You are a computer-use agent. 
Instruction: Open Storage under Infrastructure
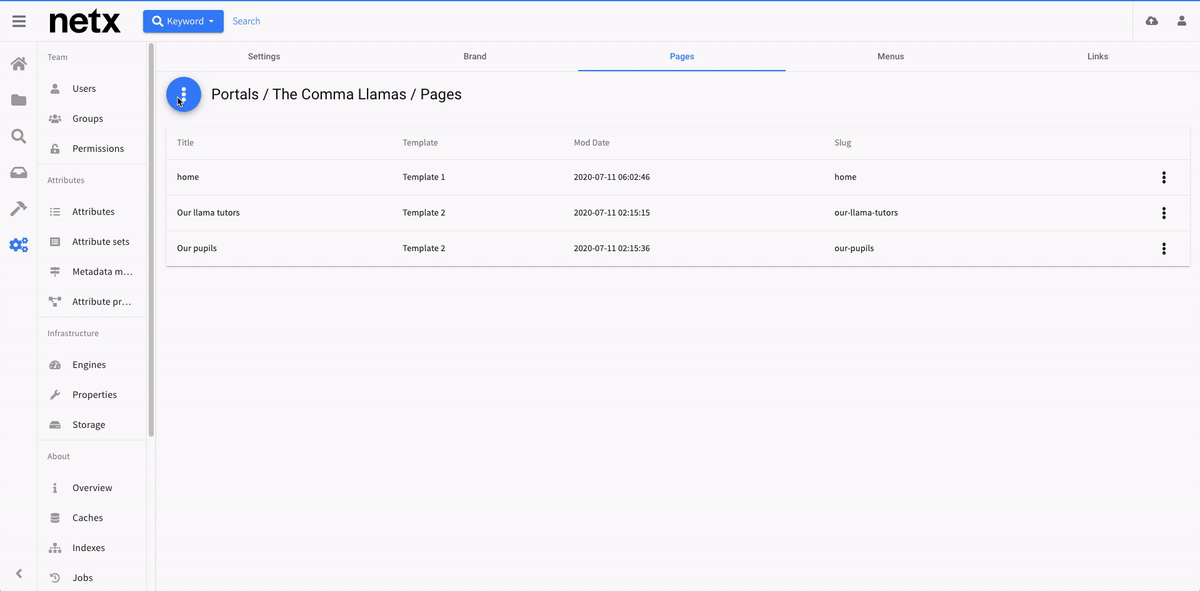click(x=92, y=425)
